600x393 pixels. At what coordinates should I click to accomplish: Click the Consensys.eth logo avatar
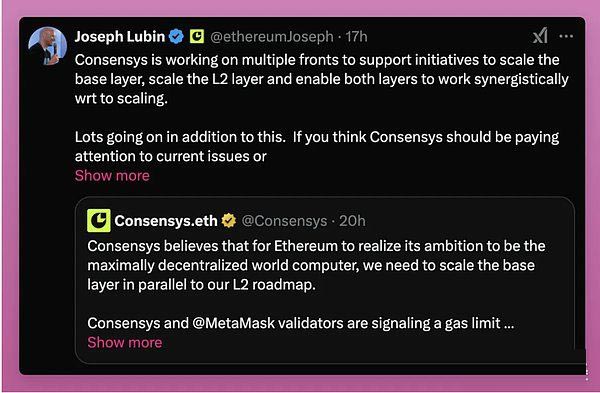(x=99, y=220)
